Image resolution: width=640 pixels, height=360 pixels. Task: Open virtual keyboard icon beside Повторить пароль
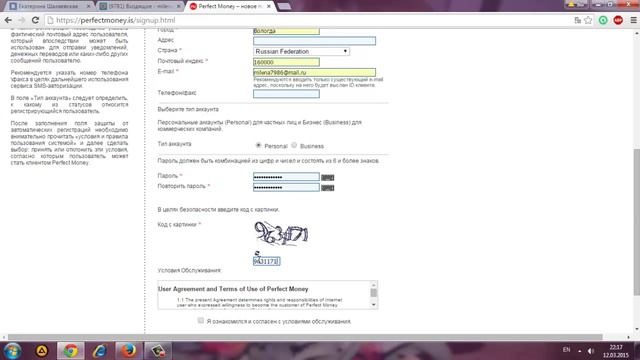point(327,188)
